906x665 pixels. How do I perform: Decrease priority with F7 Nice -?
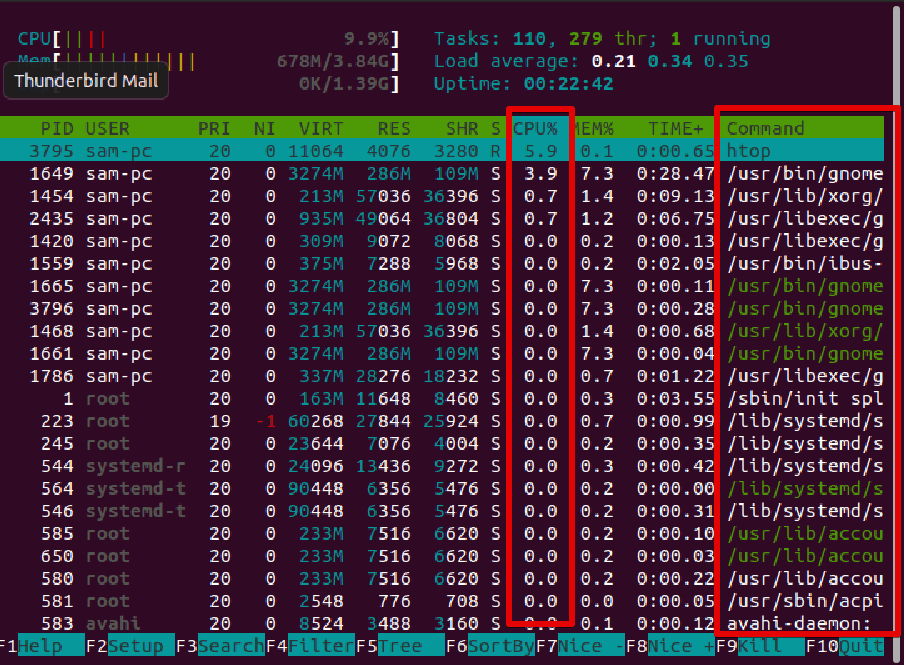(x=581, y=646)
